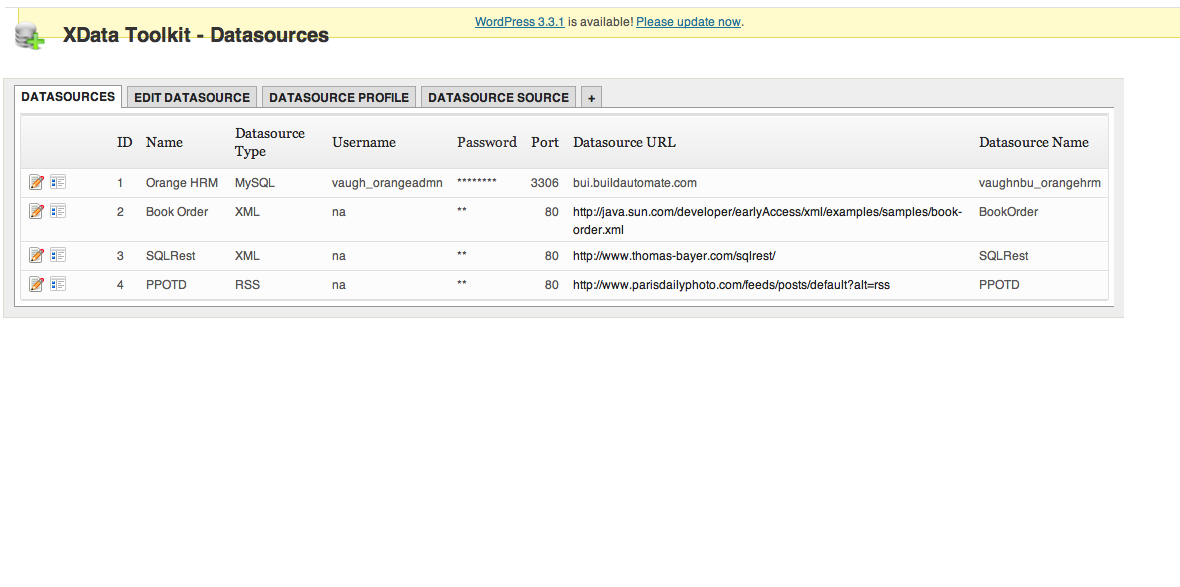Image resolution: width=1180 pixels, height=587 pixels.
Task: Open the WordPress 3.3.1 link
Action: click(x=519, y=22)
